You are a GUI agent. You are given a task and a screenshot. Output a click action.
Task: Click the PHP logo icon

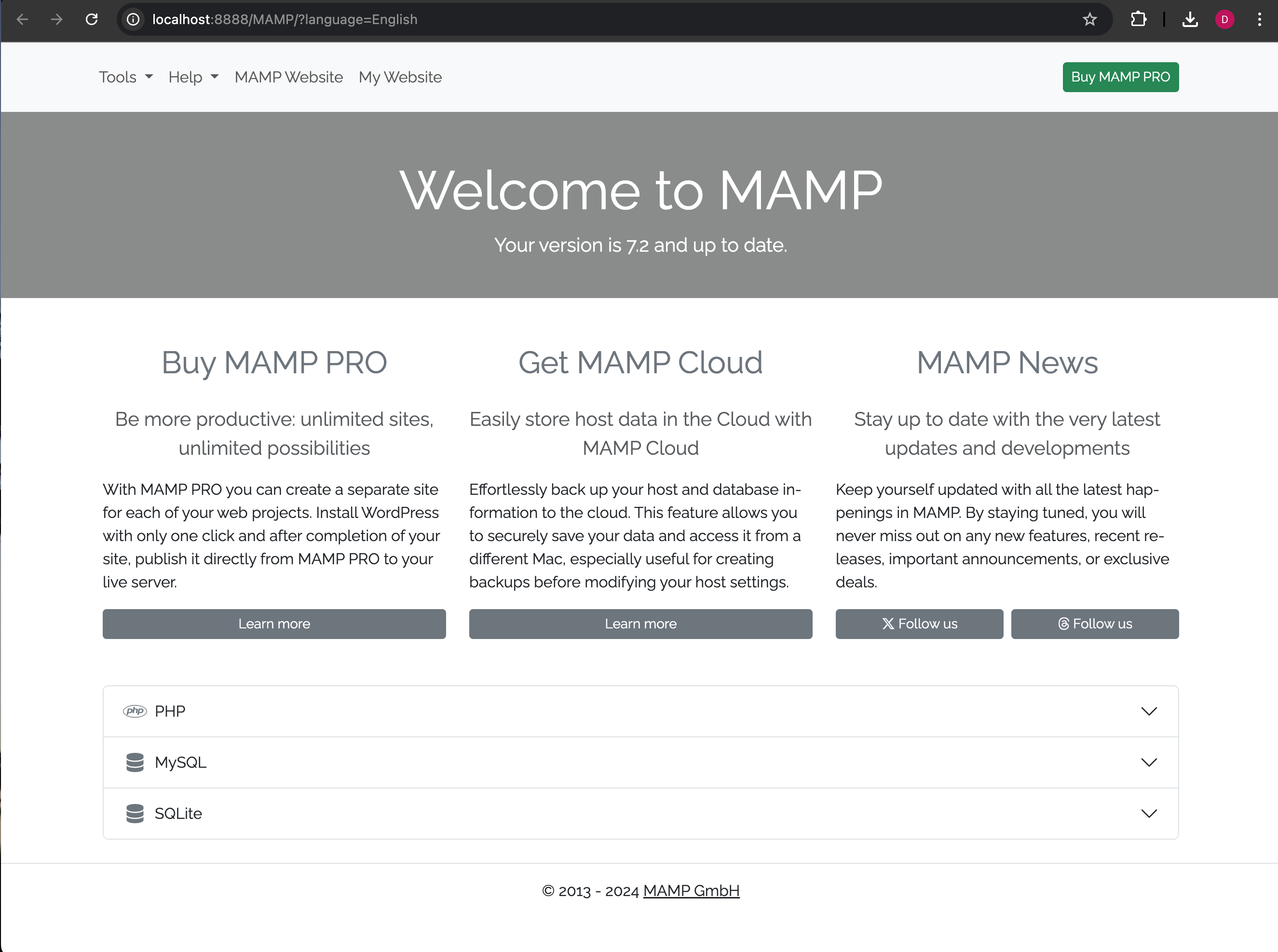pos(135,711)
